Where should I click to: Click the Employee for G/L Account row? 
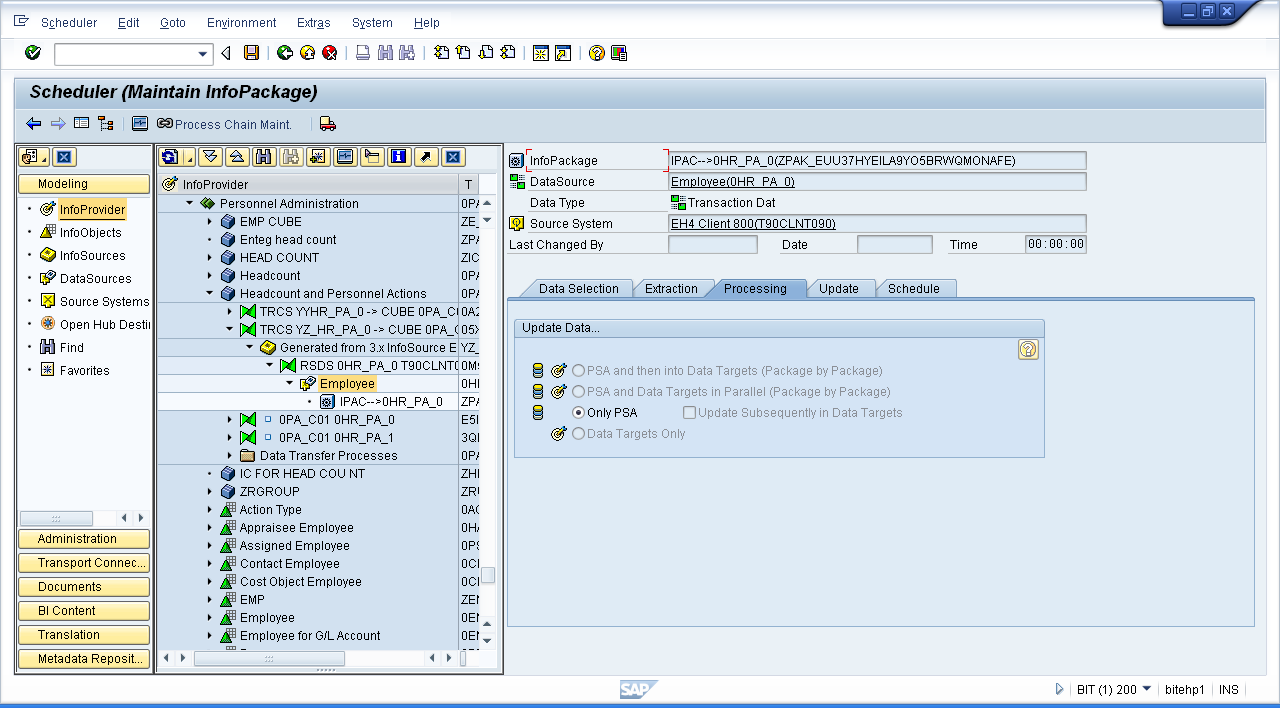(x=309, y=635)
